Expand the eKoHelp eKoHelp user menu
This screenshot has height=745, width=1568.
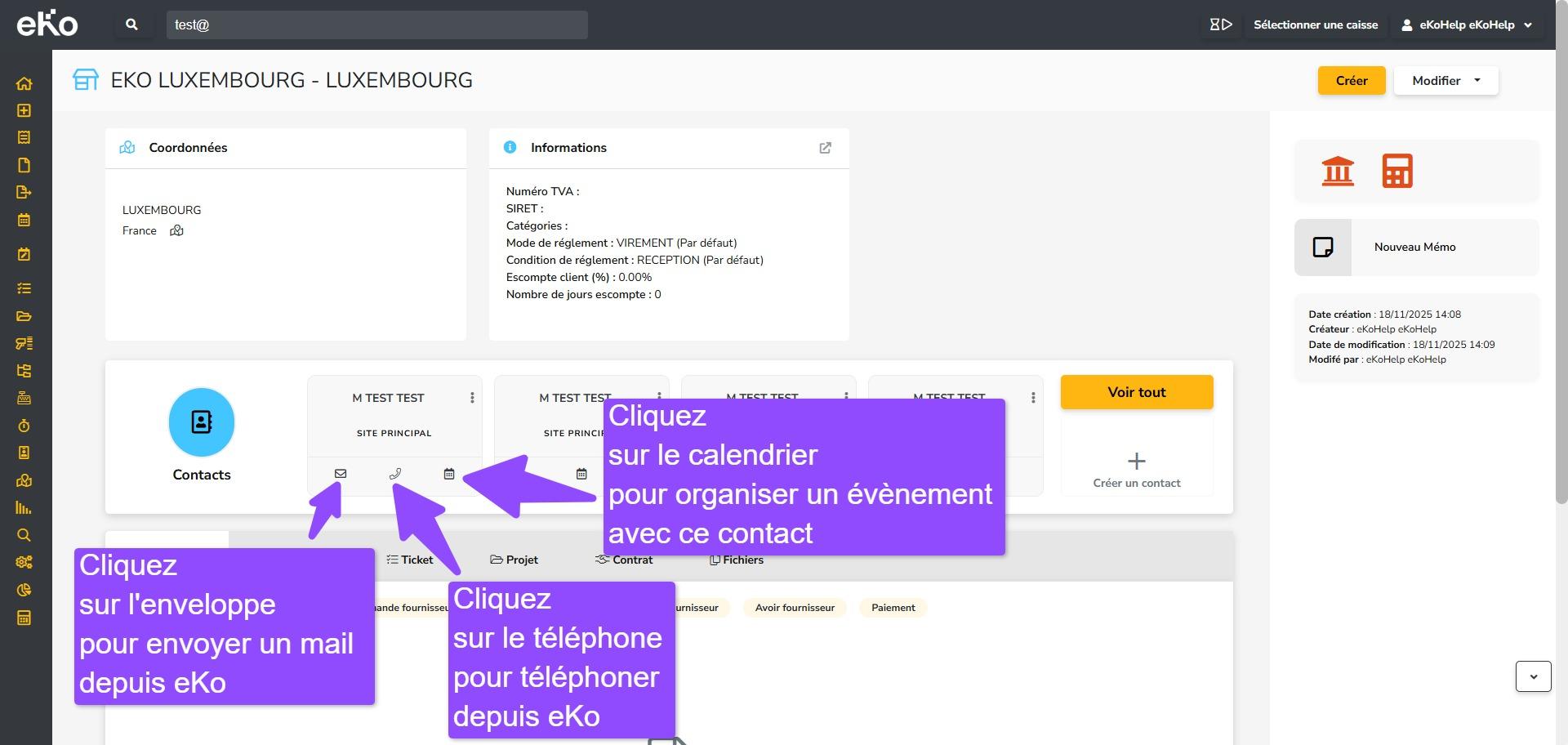tap(1467, 25)
